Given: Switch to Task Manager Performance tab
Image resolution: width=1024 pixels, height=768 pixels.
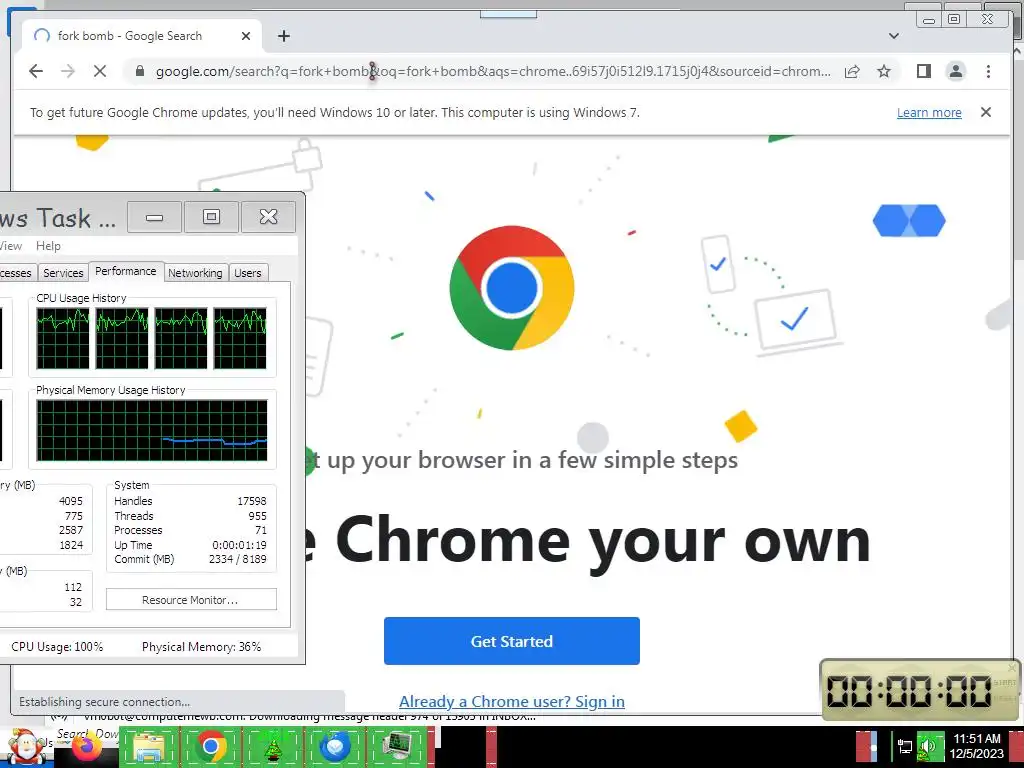Looking at the screenshot, I should coord(125,271).
